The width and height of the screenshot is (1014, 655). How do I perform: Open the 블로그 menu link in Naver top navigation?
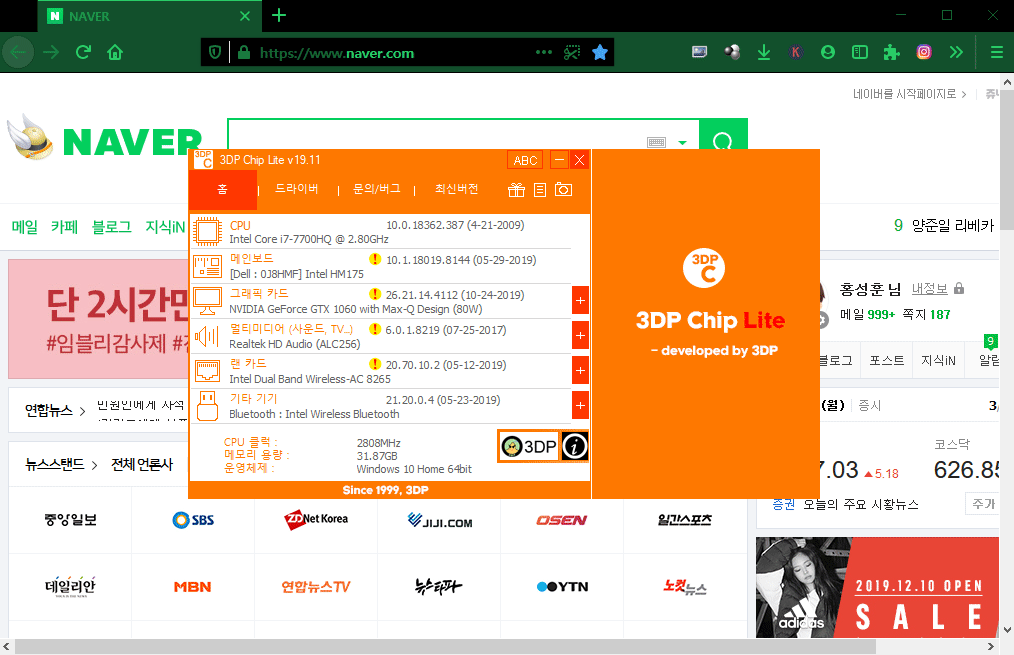[x=111, y=227]
